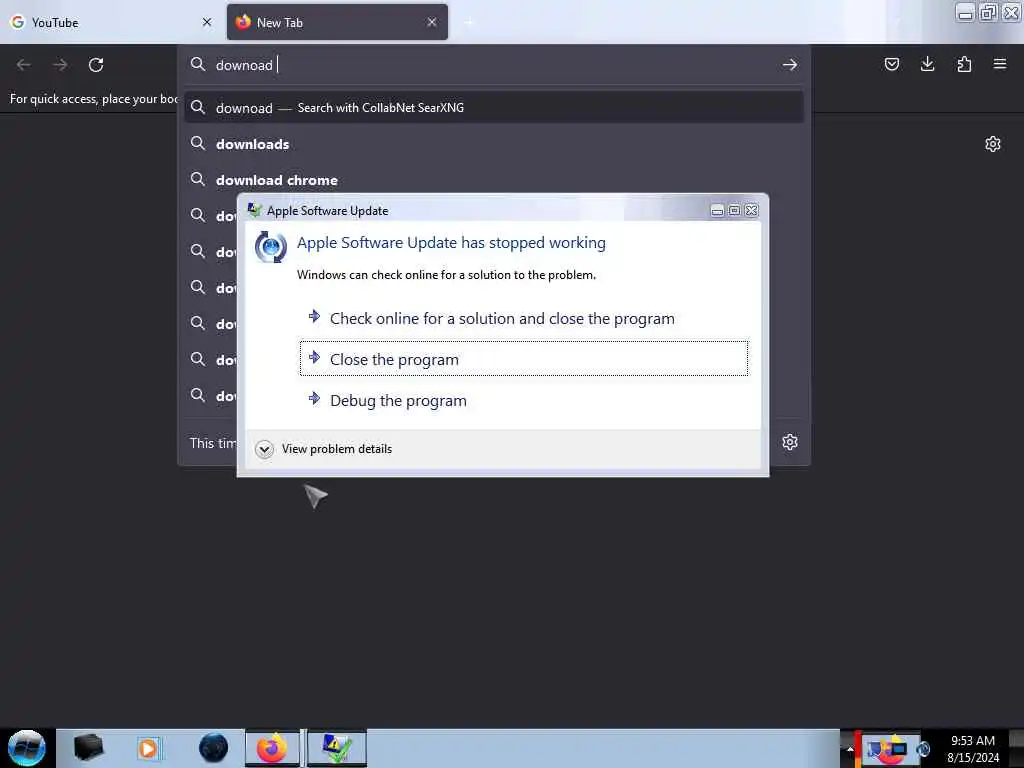Click the Firefox forward arrow
Viewport: 1024px width, 768px height.
click(60, 65)
